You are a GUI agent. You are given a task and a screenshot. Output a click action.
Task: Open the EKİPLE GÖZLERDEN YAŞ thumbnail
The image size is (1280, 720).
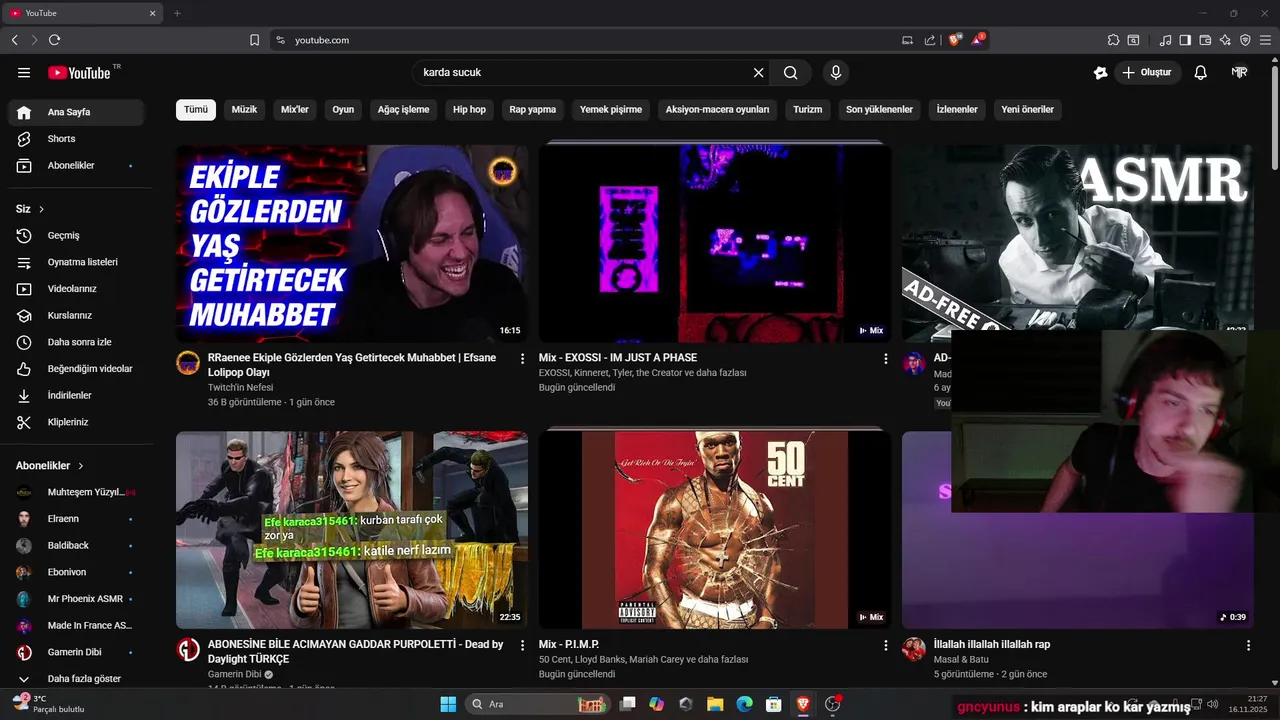click(x=352, y=244)
